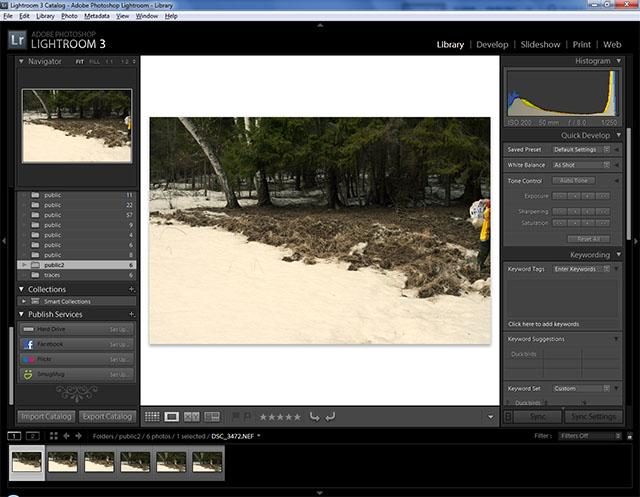Open Survey view in toolbar
This screenshot has height=497, width=640.
tap(212, 416)
